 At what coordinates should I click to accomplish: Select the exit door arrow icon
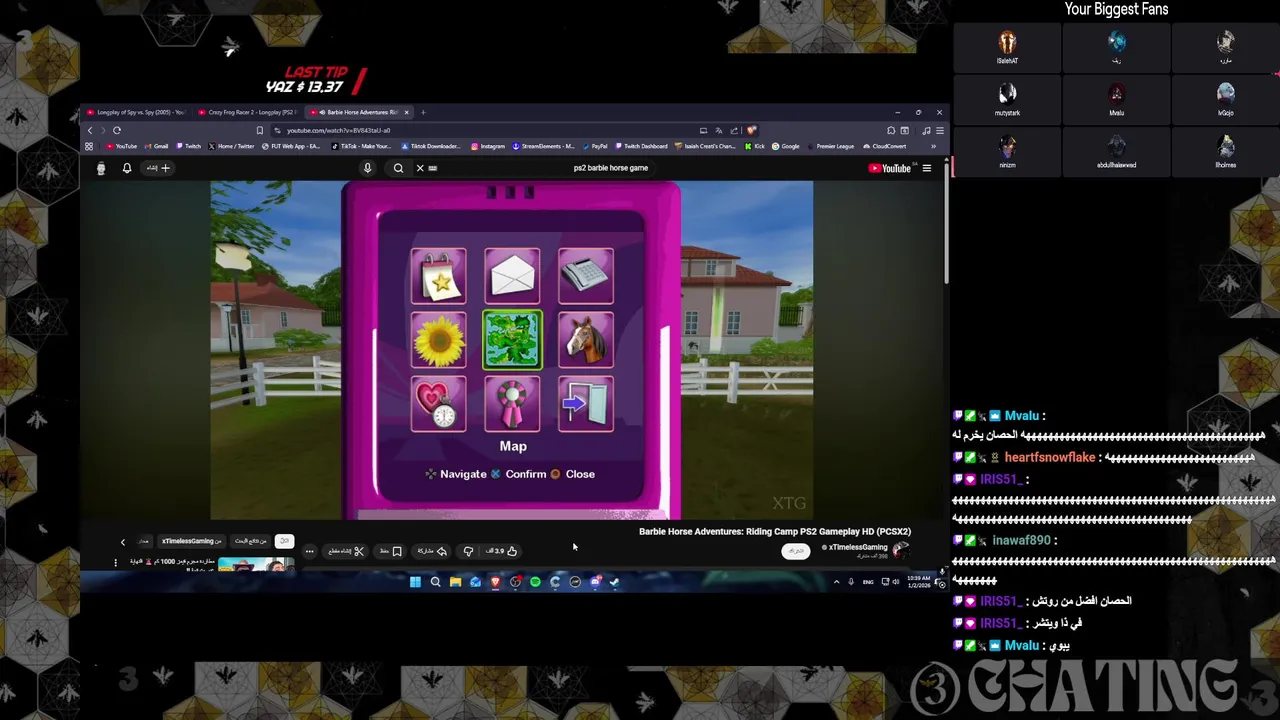[x=586, y=404]
